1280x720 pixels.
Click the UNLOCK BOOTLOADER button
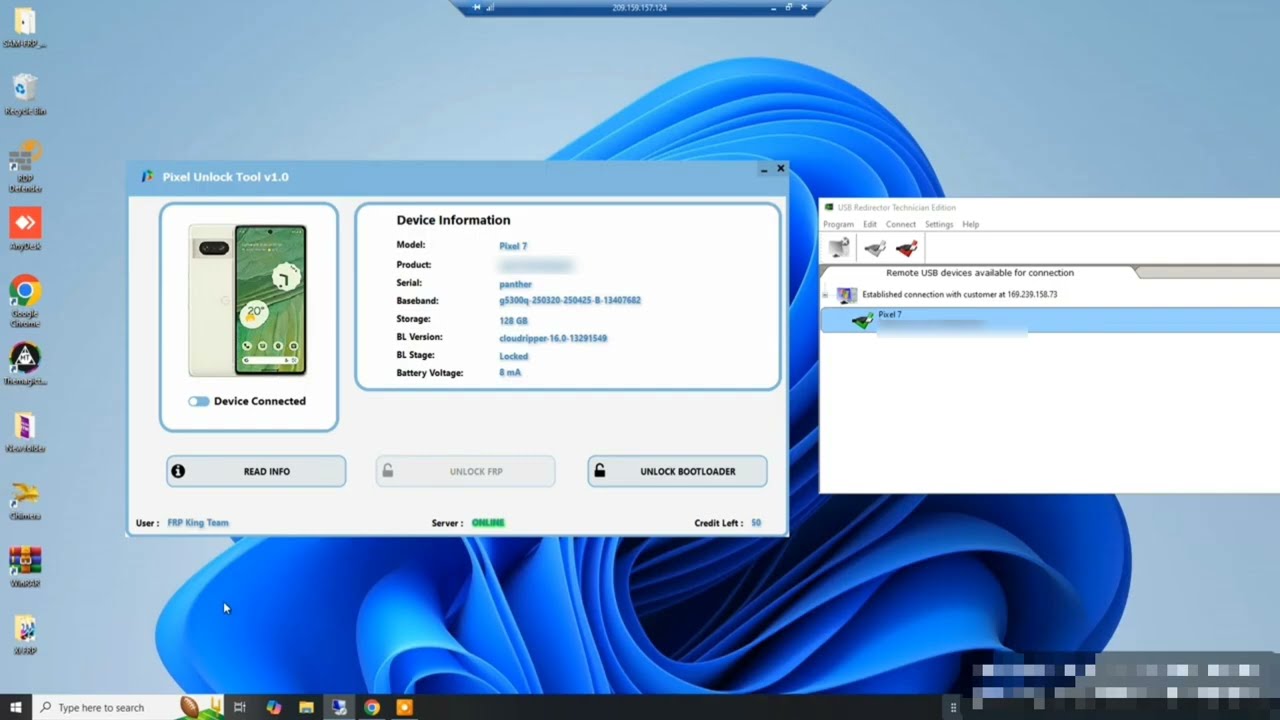coord(677,471)
